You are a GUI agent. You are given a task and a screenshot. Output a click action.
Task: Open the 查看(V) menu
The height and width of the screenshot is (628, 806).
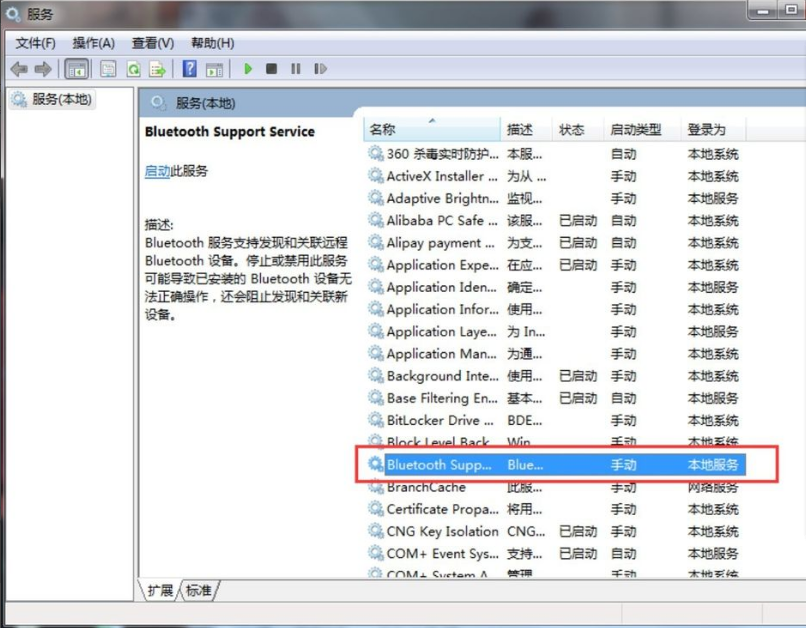click(151, 43)
